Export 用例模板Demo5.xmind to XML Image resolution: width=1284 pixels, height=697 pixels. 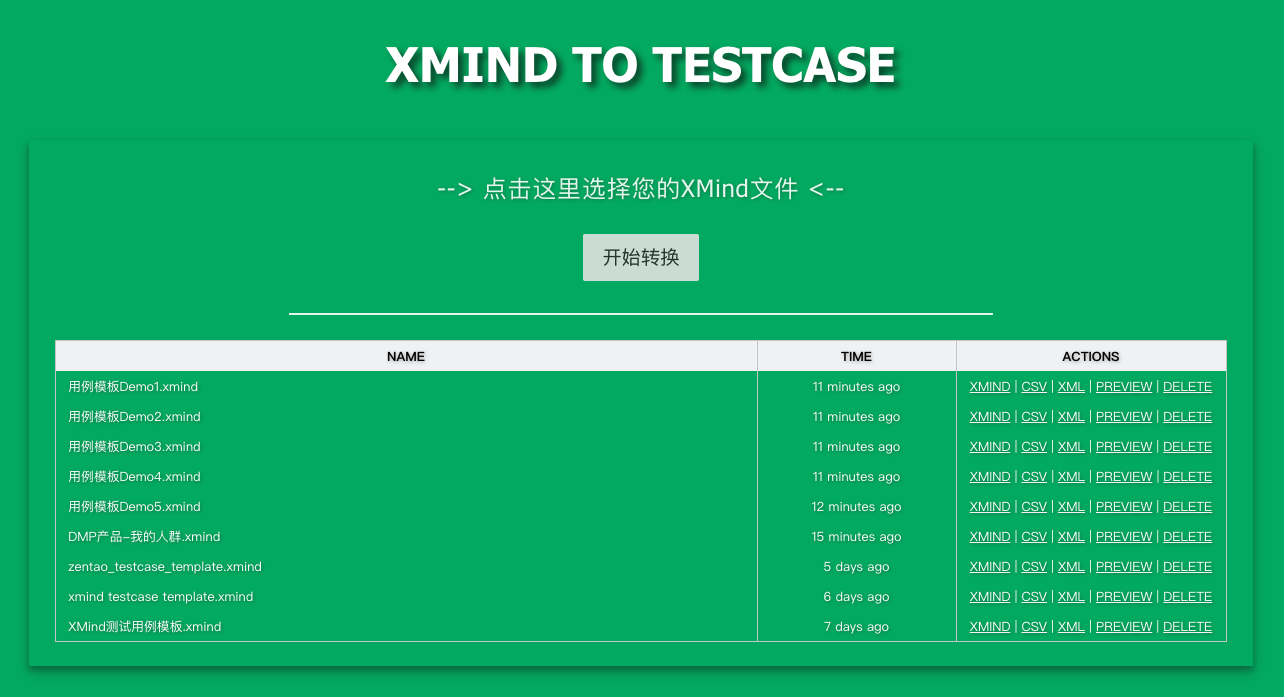(1071, 506)
